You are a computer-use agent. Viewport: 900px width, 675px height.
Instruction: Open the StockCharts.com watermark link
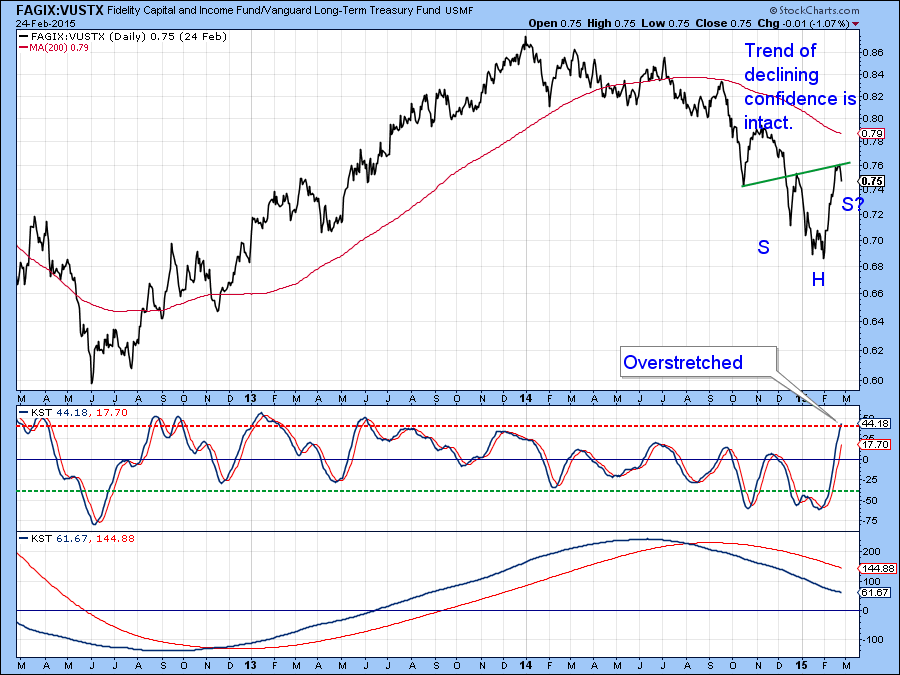coord(814,10)
